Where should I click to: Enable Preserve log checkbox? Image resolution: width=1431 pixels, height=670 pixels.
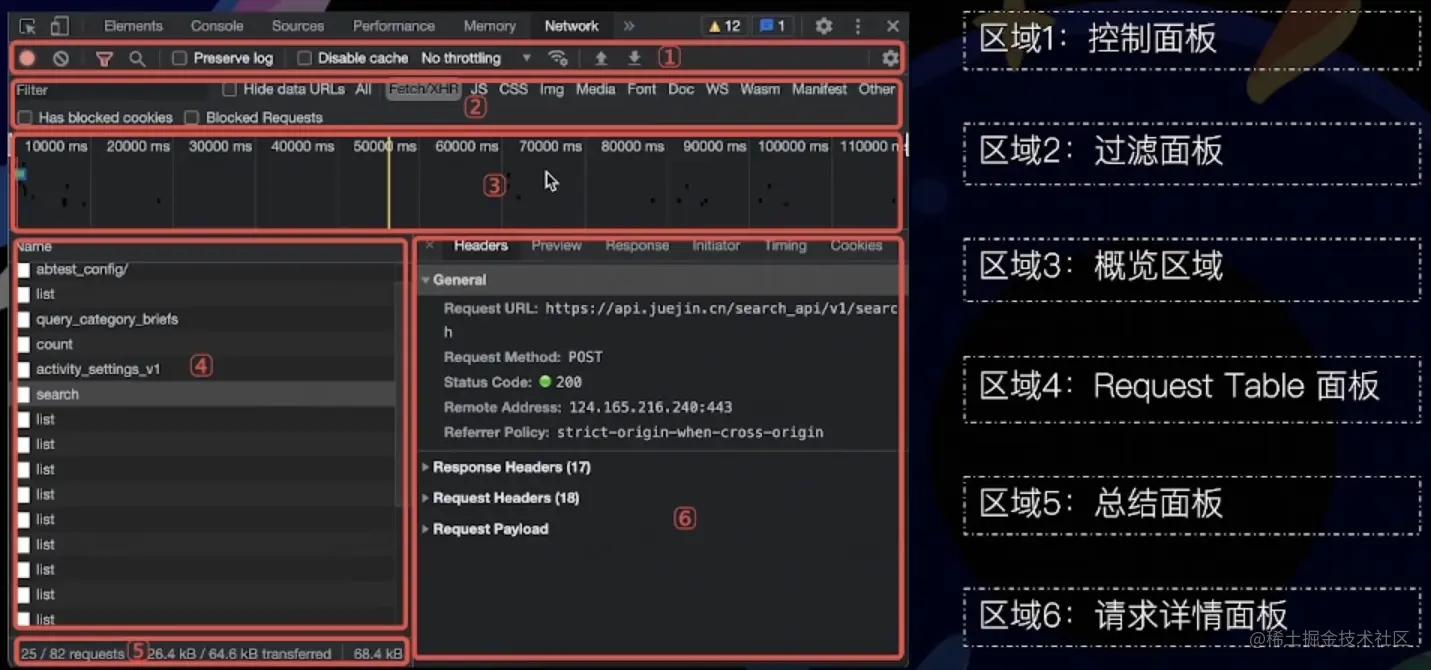(x=180, y=58)
